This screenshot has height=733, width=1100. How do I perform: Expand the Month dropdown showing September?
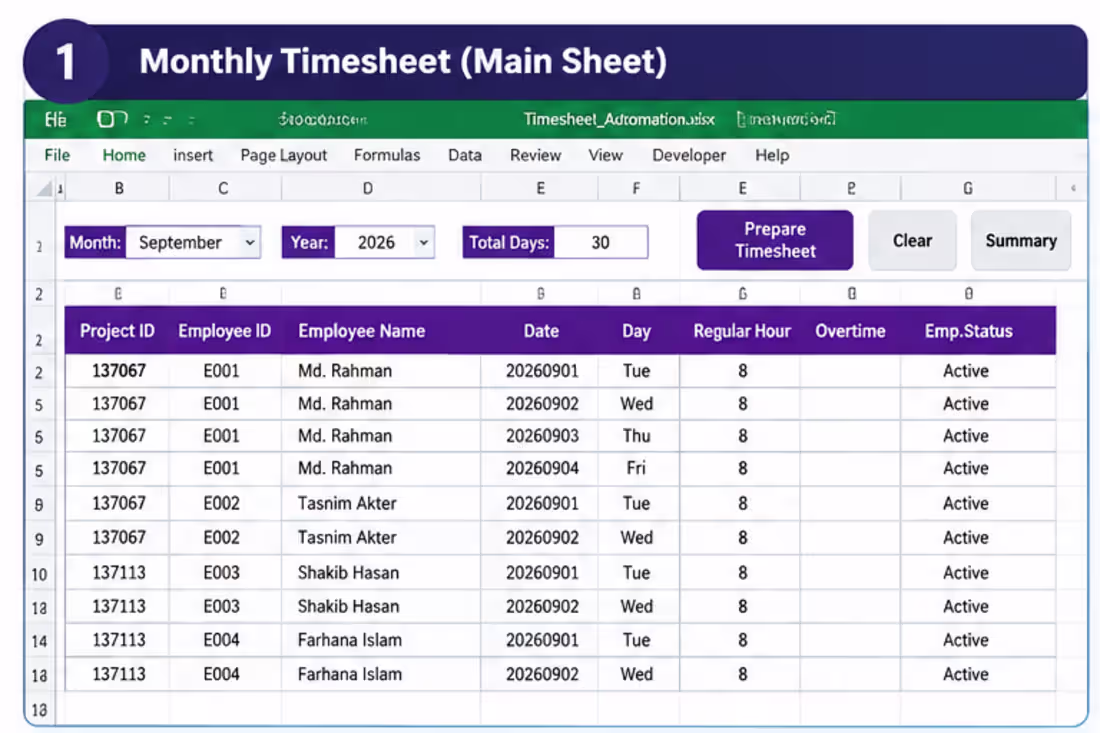pyautogui.click(x=250, y=243)
